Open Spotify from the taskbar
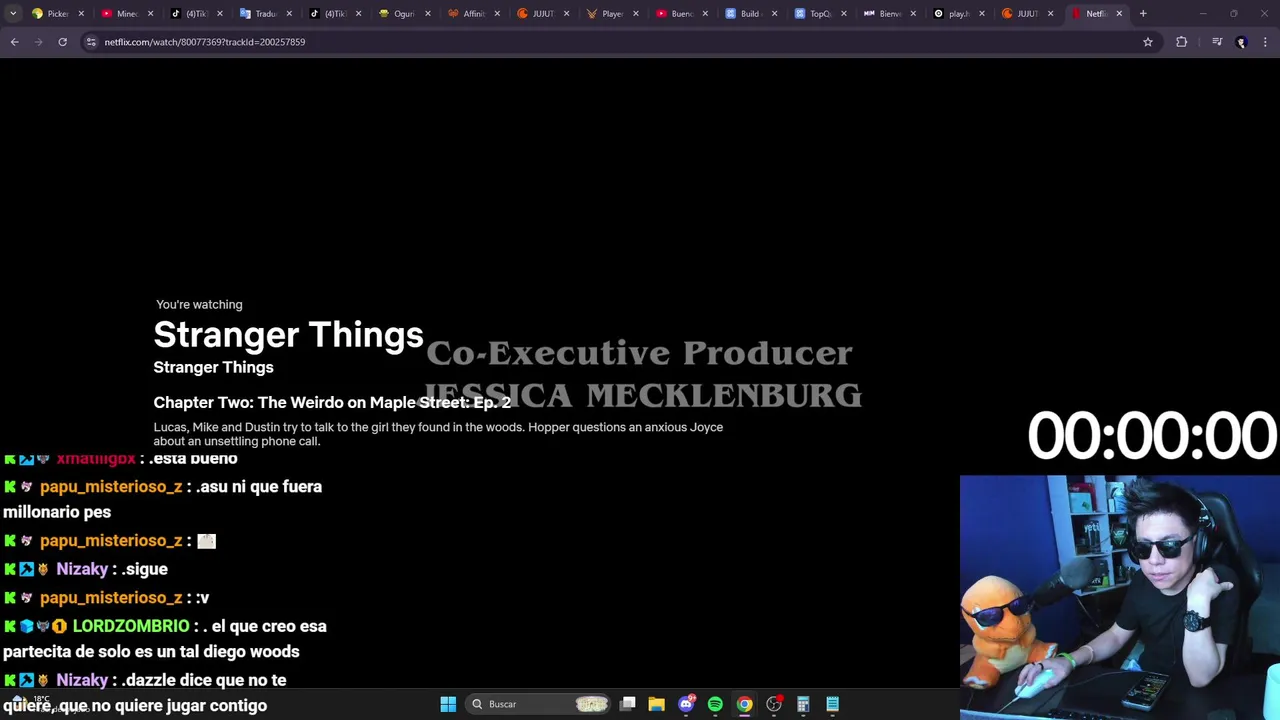The width and height of the screenshot is (1280, 720). (715, 704)
